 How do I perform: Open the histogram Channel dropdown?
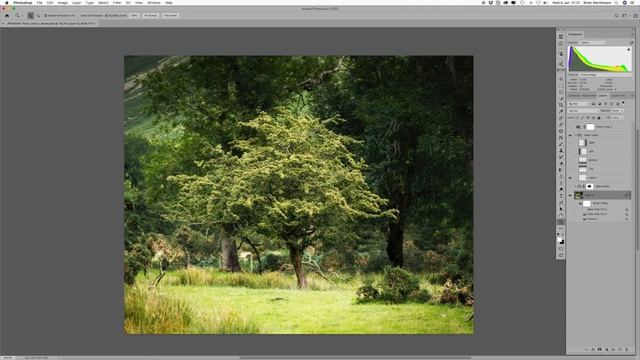point(593,42)
